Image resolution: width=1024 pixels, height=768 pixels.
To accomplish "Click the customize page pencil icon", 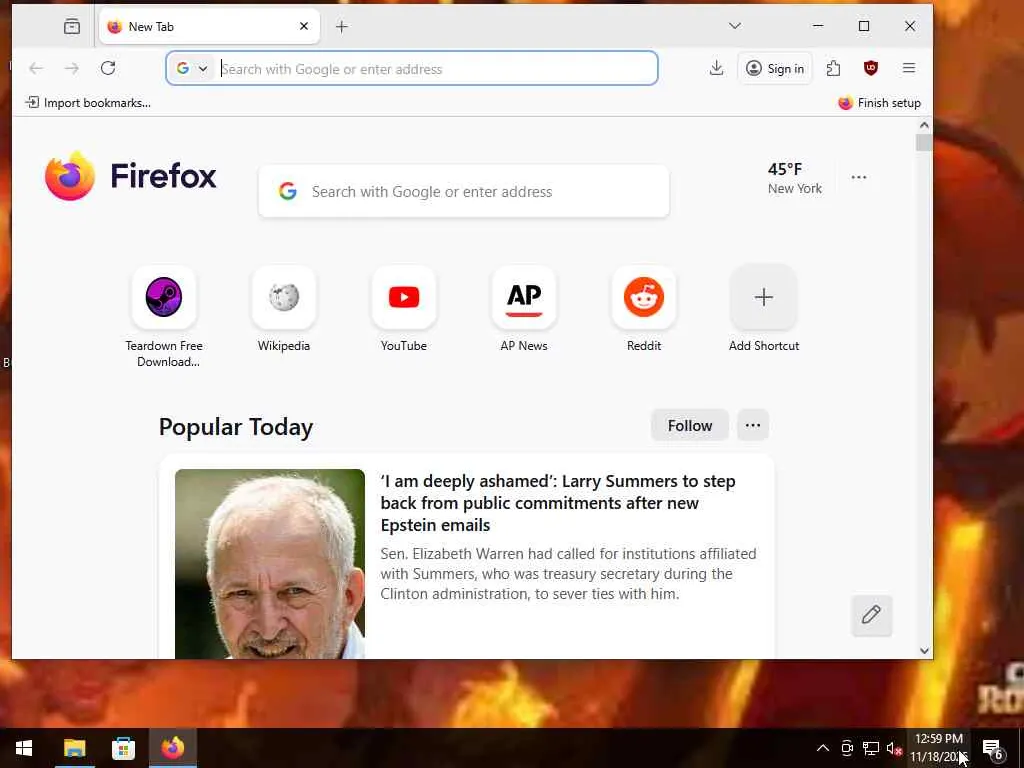I will pos(871,615).
